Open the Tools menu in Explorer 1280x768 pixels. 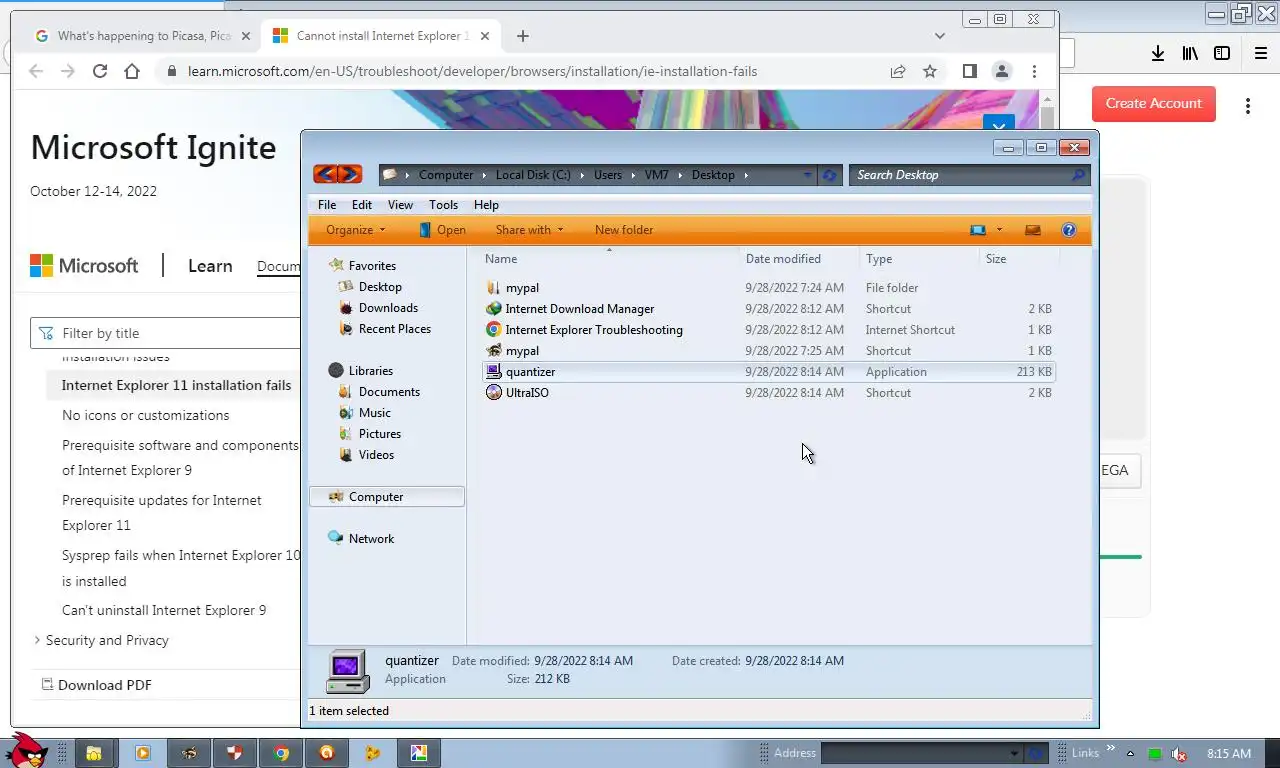[443, 205]
